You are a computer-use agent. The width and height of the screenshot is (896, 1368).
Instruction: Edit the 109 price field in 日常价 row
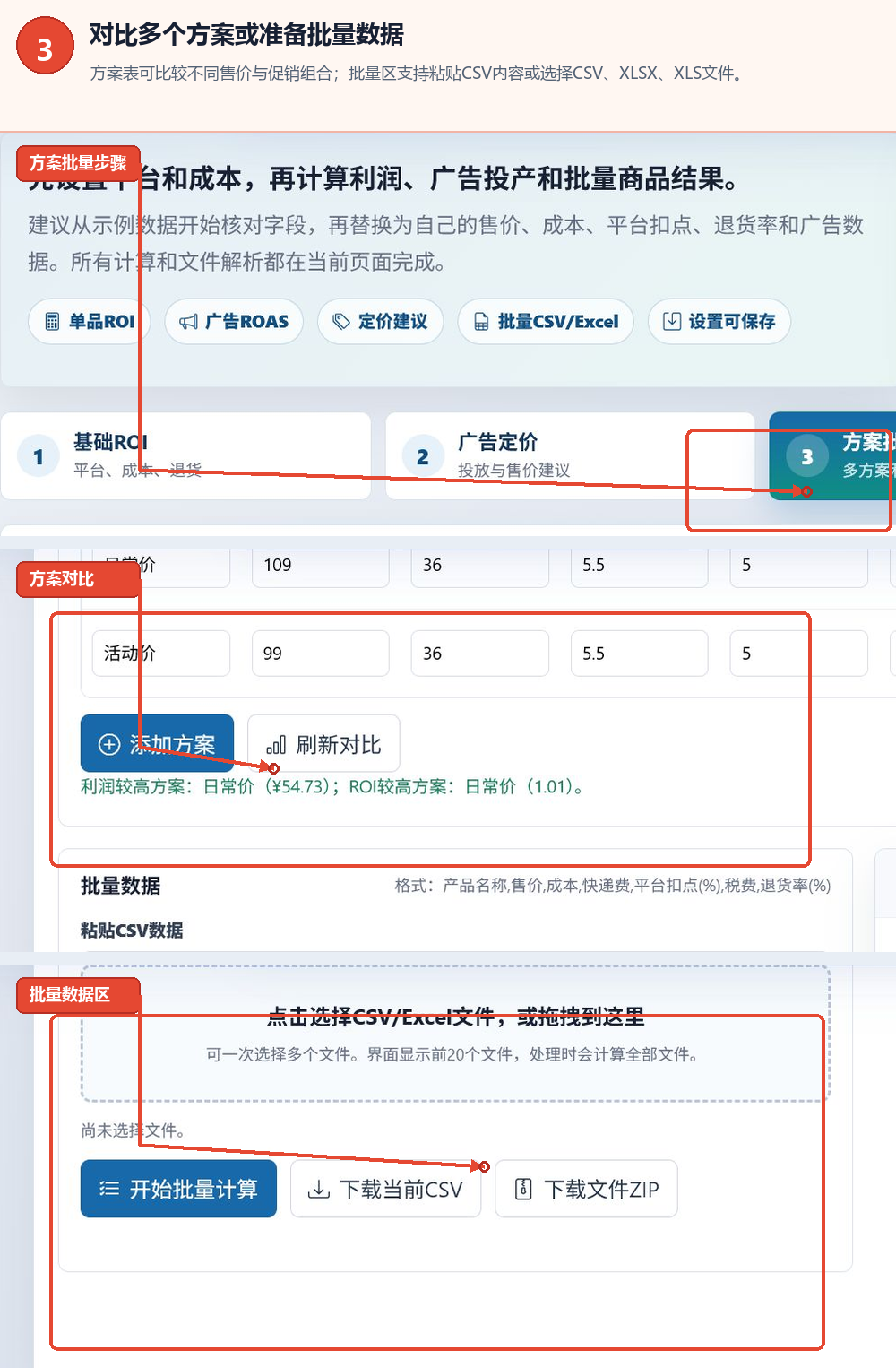pyautogui.click(x=321, y=567)
